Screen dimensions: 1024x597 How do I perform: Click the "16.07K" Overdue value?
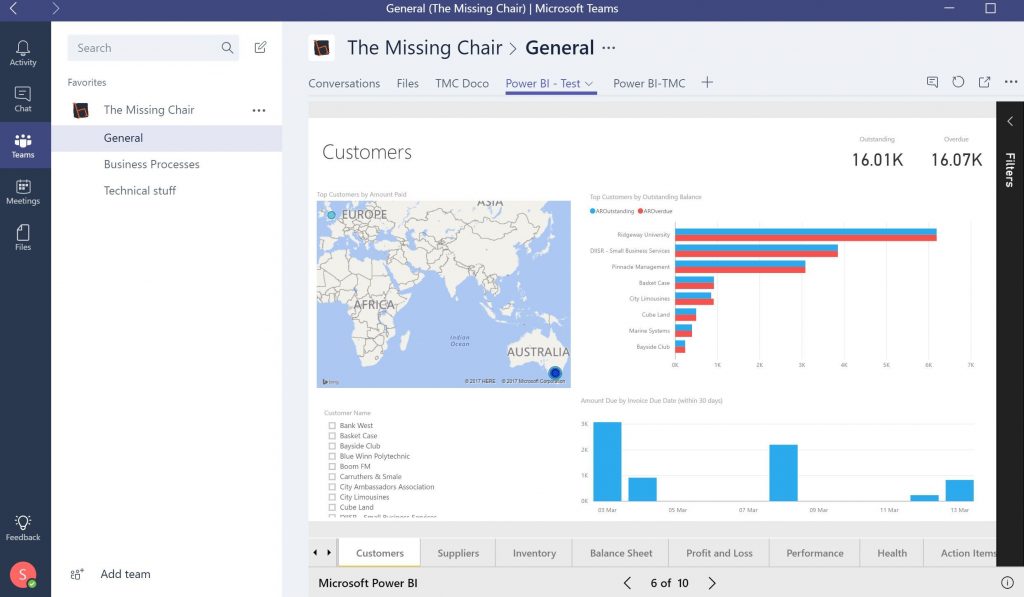click(956, 160)
